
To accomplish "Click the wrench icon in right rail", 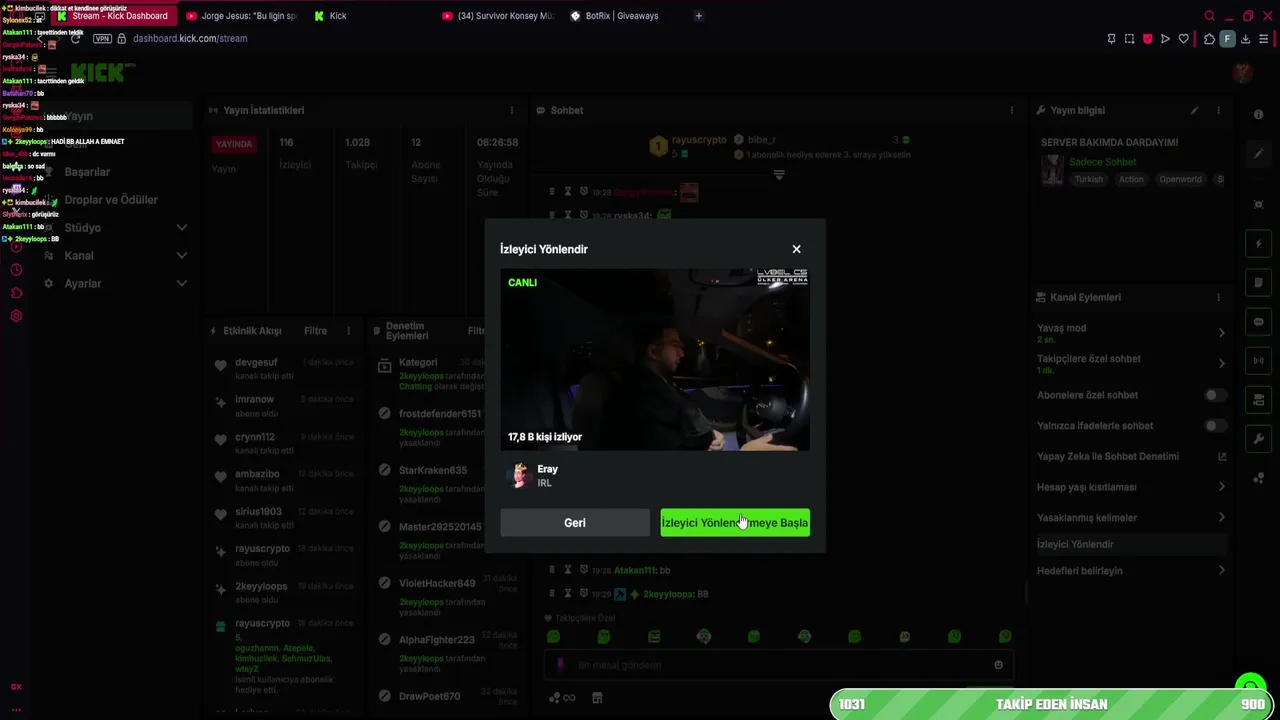I will point(1259,439).
